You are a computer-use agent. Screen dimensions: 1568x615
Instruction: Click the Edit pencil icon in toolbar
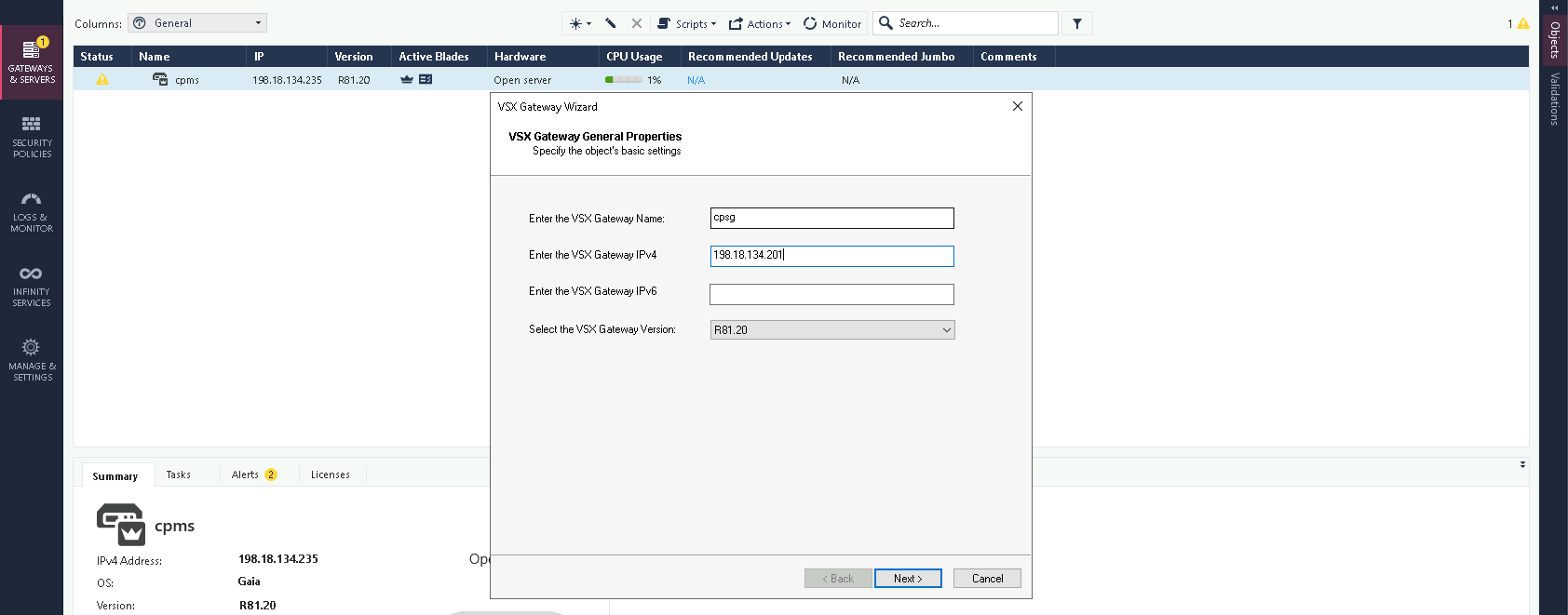coord(611,23)
